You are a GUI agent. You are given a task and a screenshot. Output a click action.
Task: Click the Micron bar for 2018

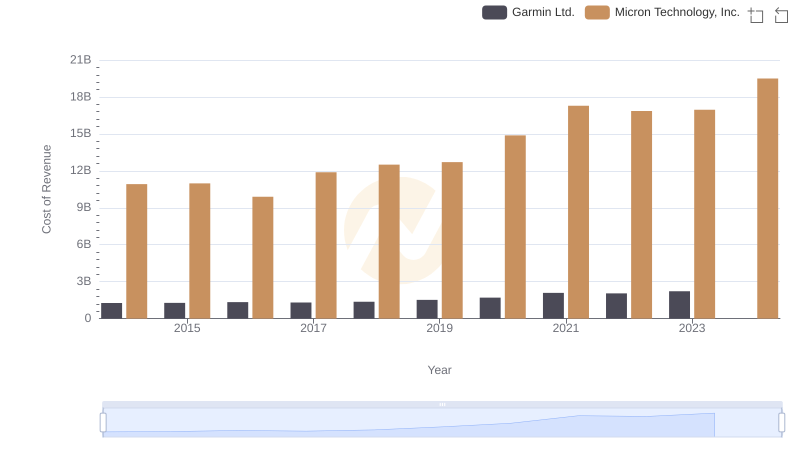(389, 242)
